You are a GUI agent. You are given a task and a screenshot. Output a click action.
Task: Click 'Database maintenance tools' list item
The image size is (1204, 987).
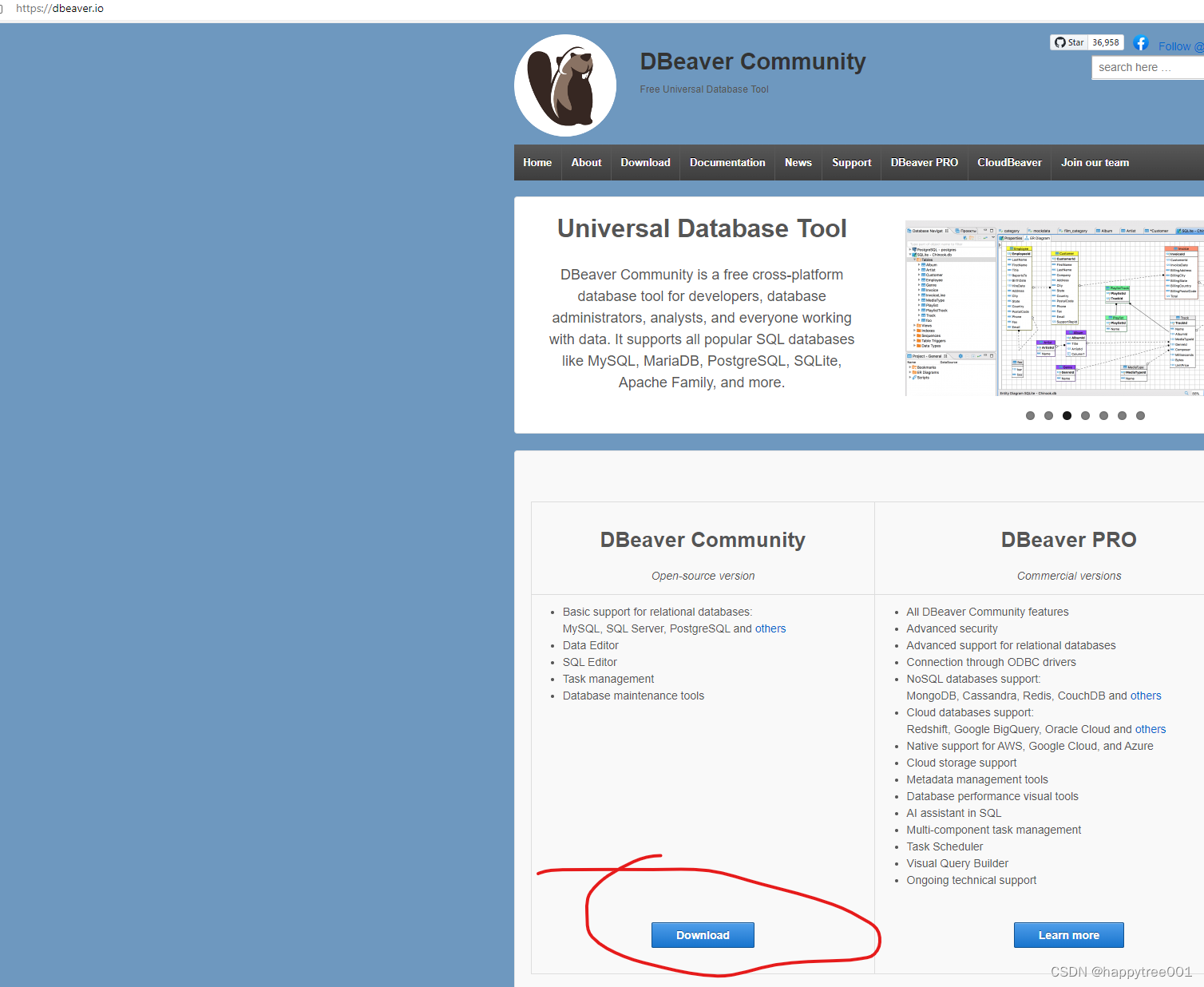coord(634,696)
